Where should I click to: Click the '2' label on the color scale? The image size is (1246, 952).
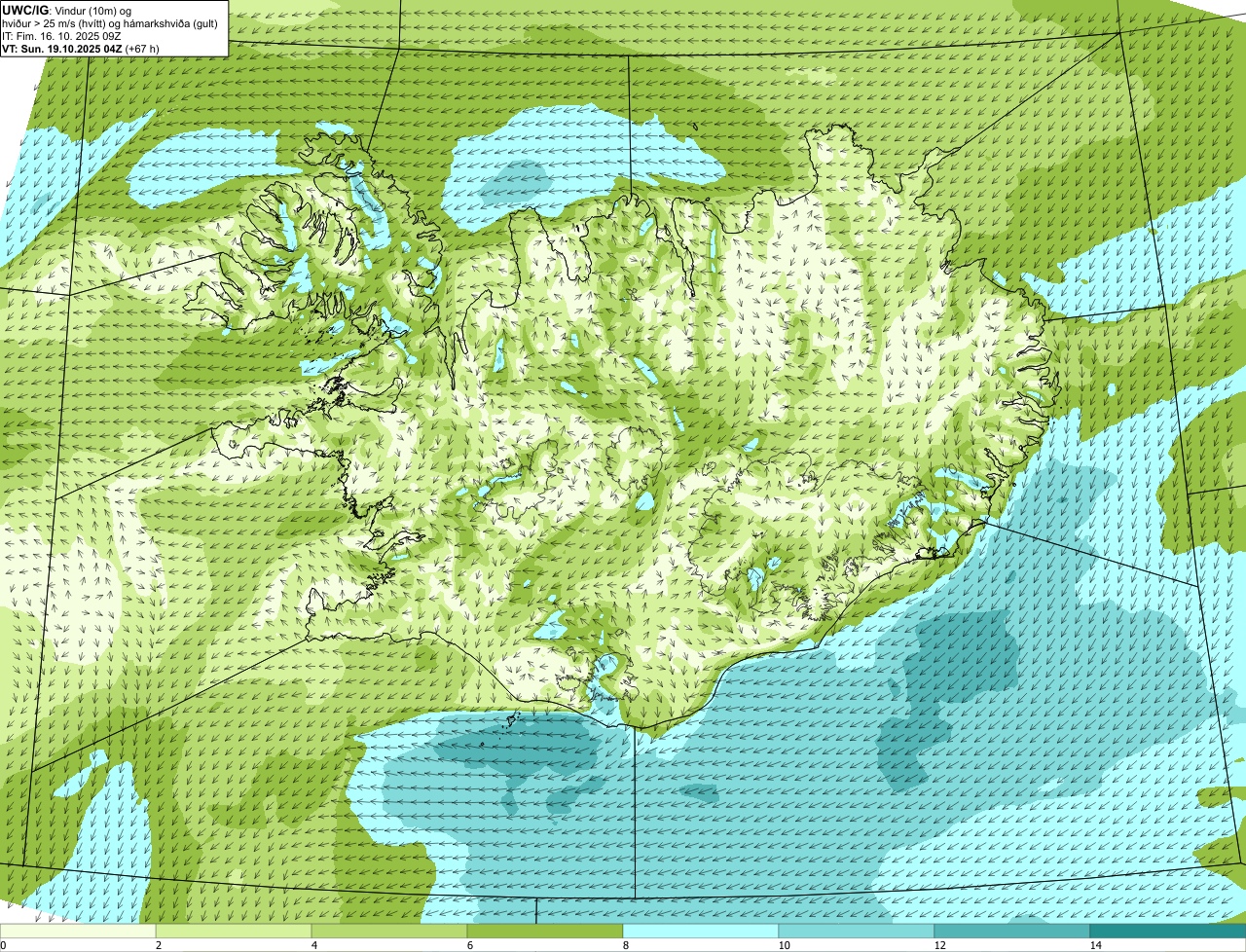tap(158, 945)
